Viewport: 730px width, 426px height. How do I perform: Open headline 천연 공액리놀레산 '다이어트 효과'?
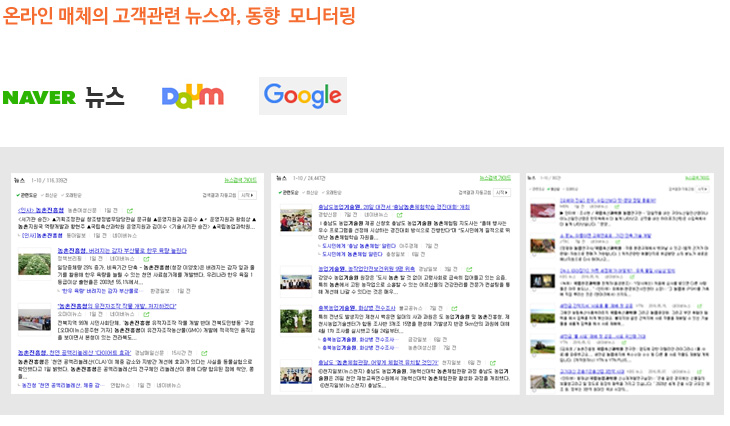click(x=74, y=353)
